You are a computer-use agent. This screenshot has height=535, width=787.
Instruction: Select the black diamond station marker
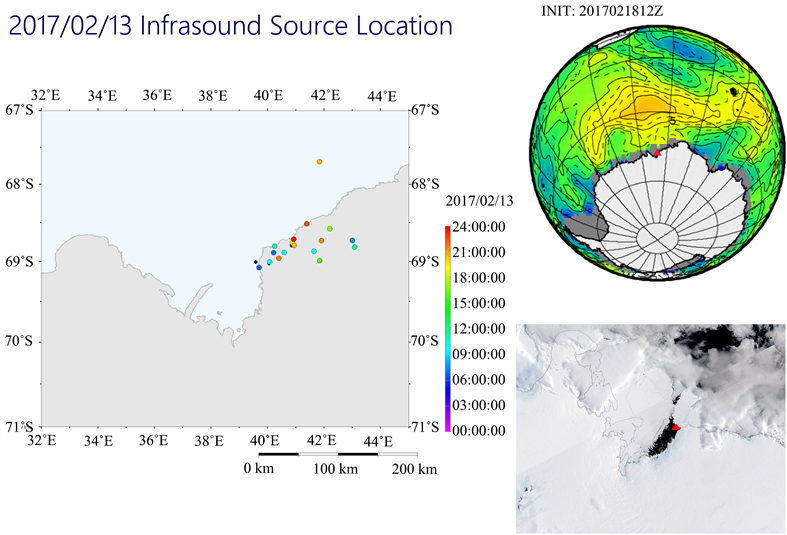(x=255, y=263)
